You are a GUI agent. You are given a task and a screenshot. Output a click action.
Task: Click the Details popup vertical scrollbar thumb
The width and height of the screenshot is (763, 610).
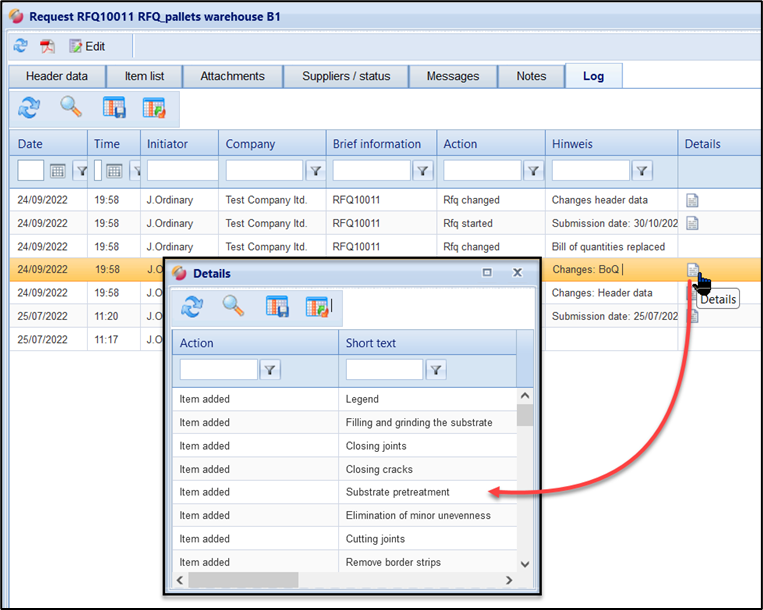point(525,415)
